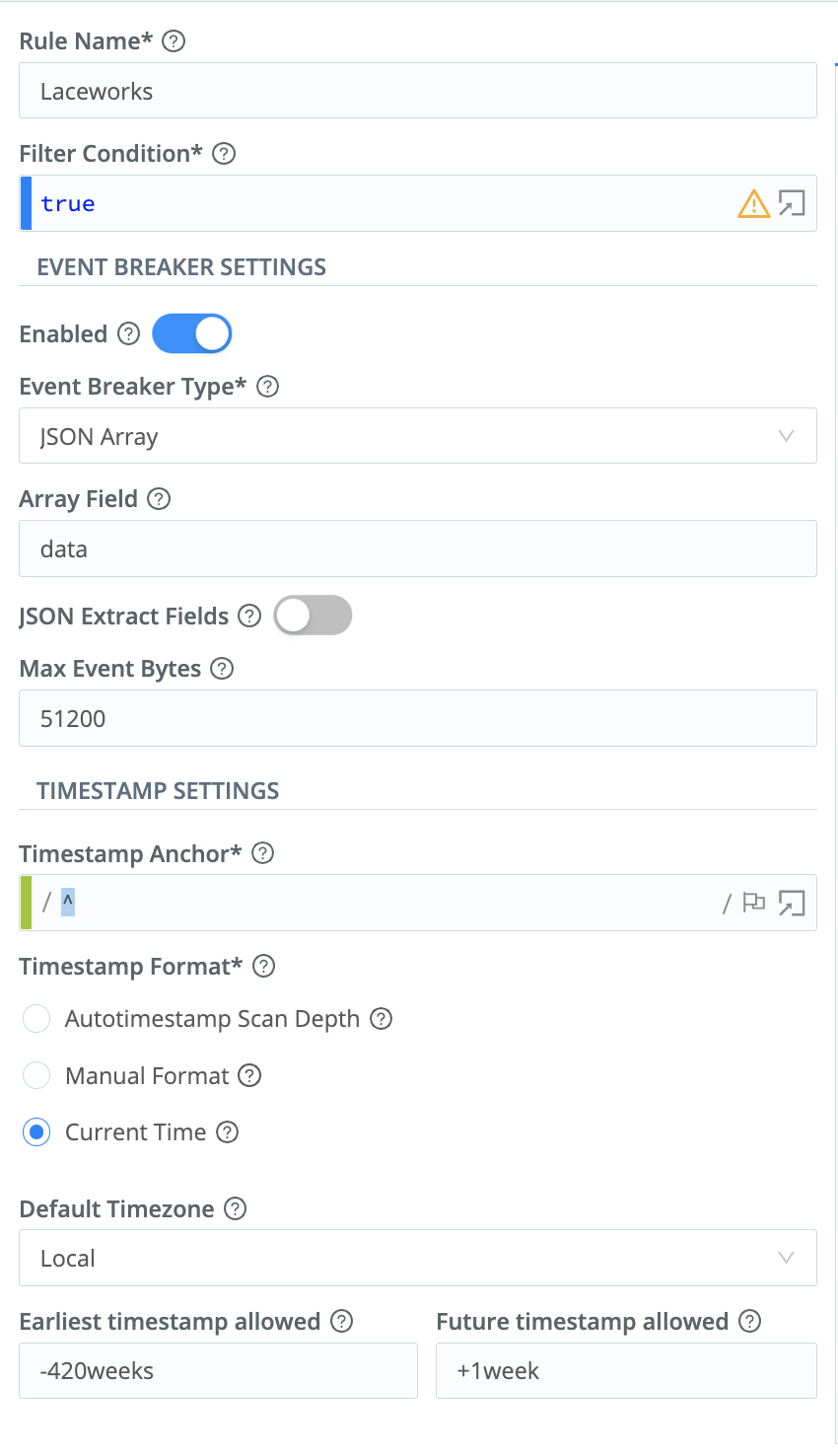Select the Current Time radio option
838x1456 pixels.
tap(36, 1131)
